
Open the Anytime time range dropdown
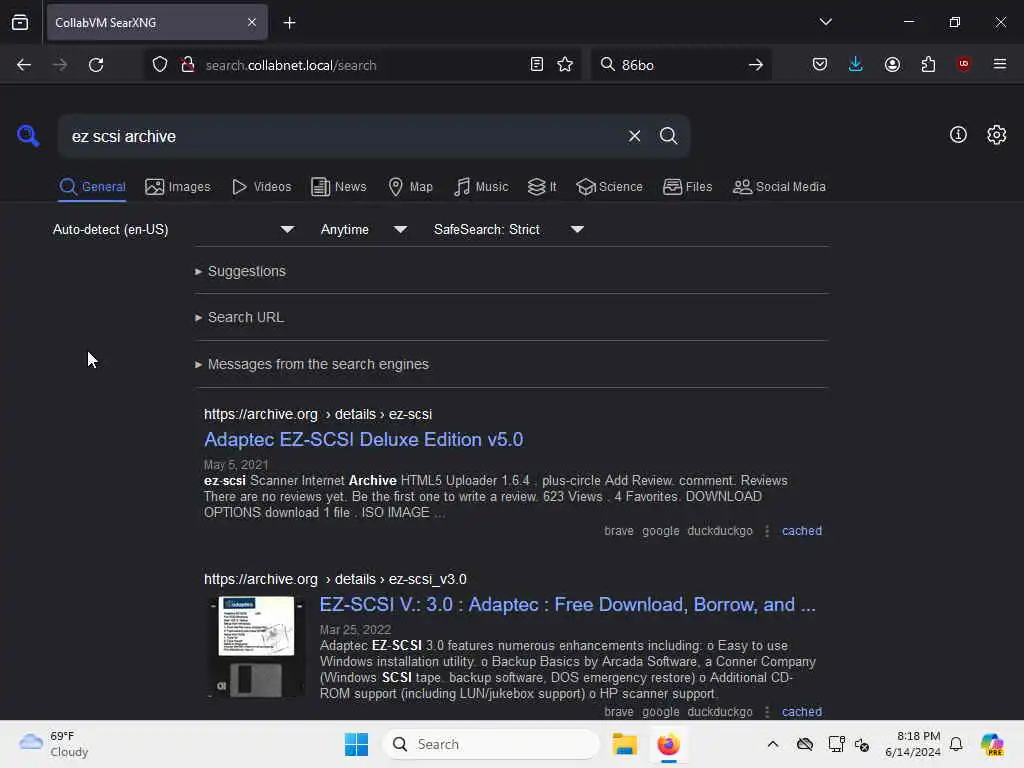click(364, 230)
